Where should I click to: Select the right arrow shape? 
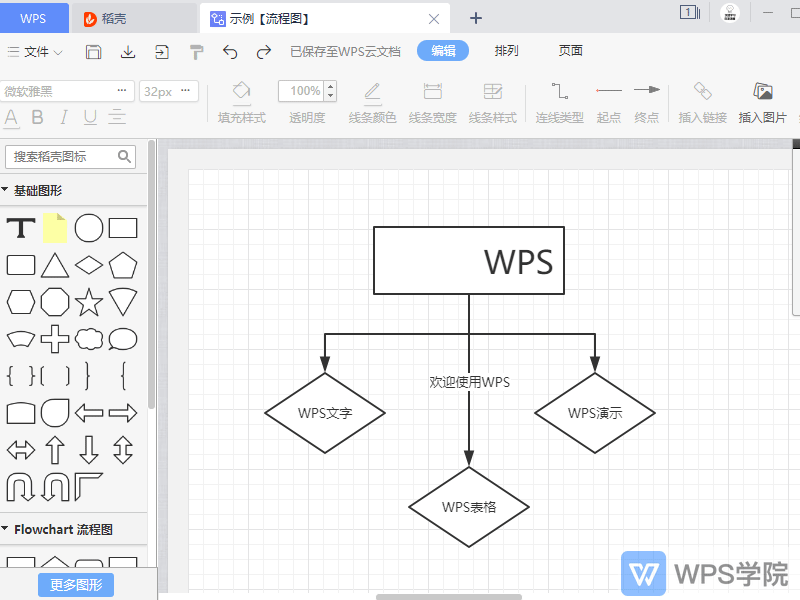123,412
